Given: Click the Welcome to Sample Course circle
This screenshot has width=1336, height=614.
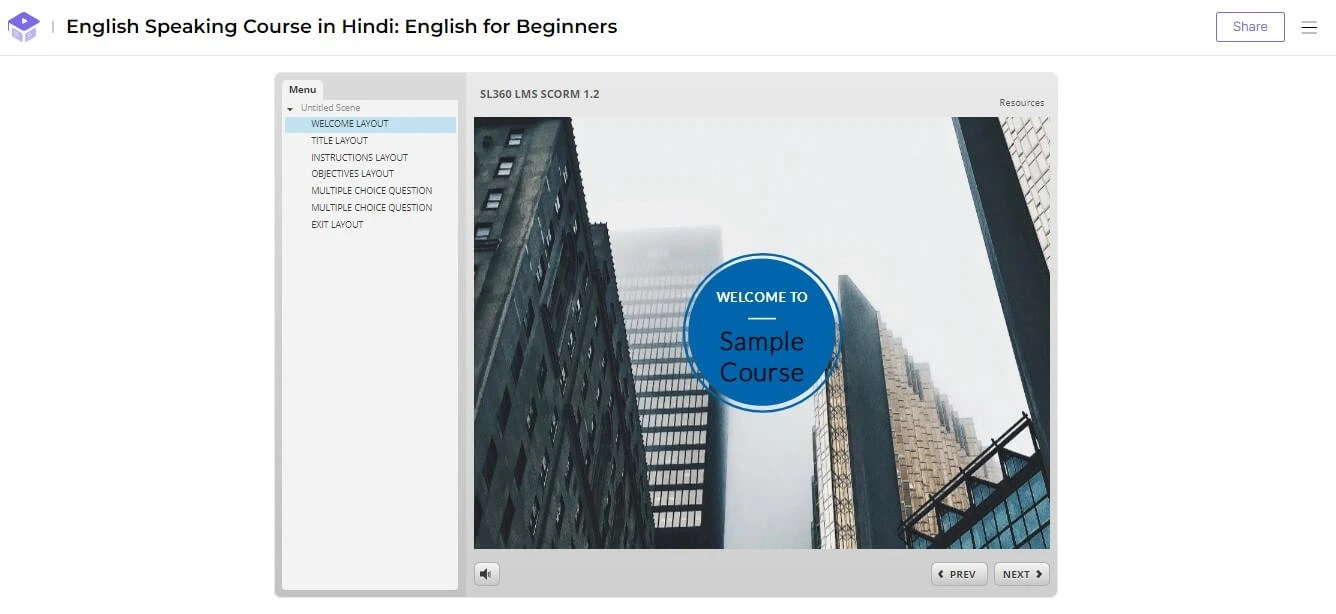Looking at the screenshot, I should click(x=761, y=333).
